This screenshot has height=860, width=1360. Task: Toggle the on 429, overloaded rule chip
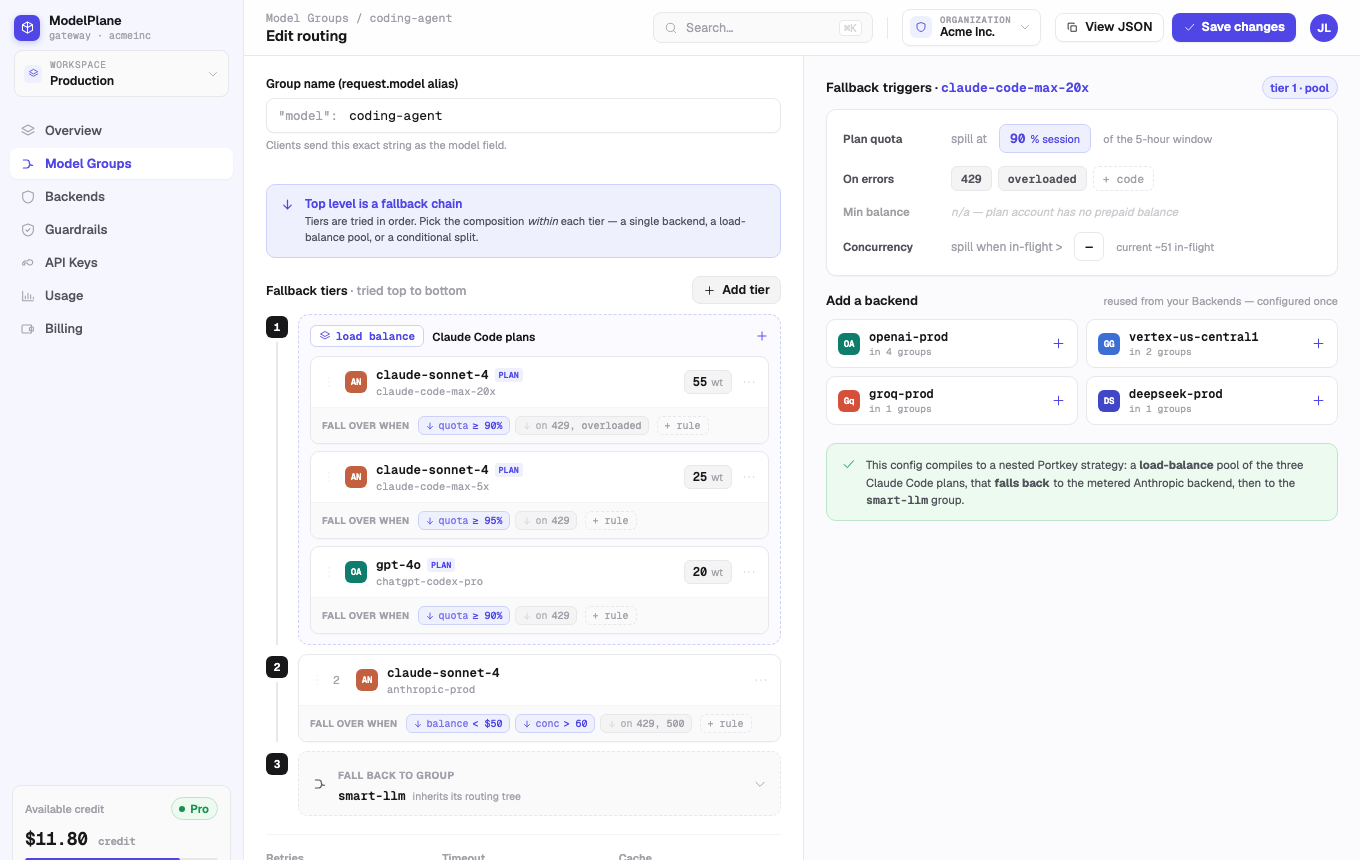coord(582,425)
